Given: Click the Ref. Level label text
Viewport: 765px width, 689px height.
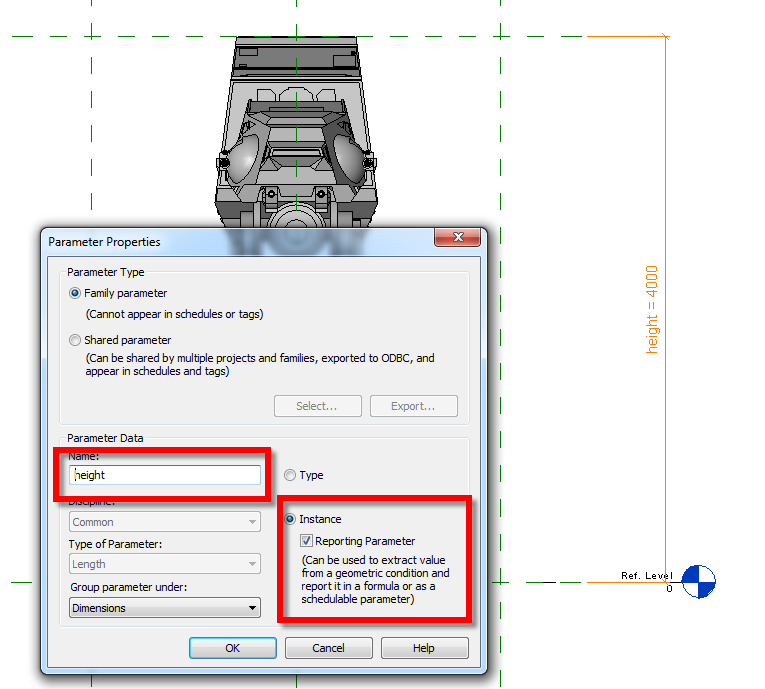Looking at the screenshot, I should tap(647, 576).
